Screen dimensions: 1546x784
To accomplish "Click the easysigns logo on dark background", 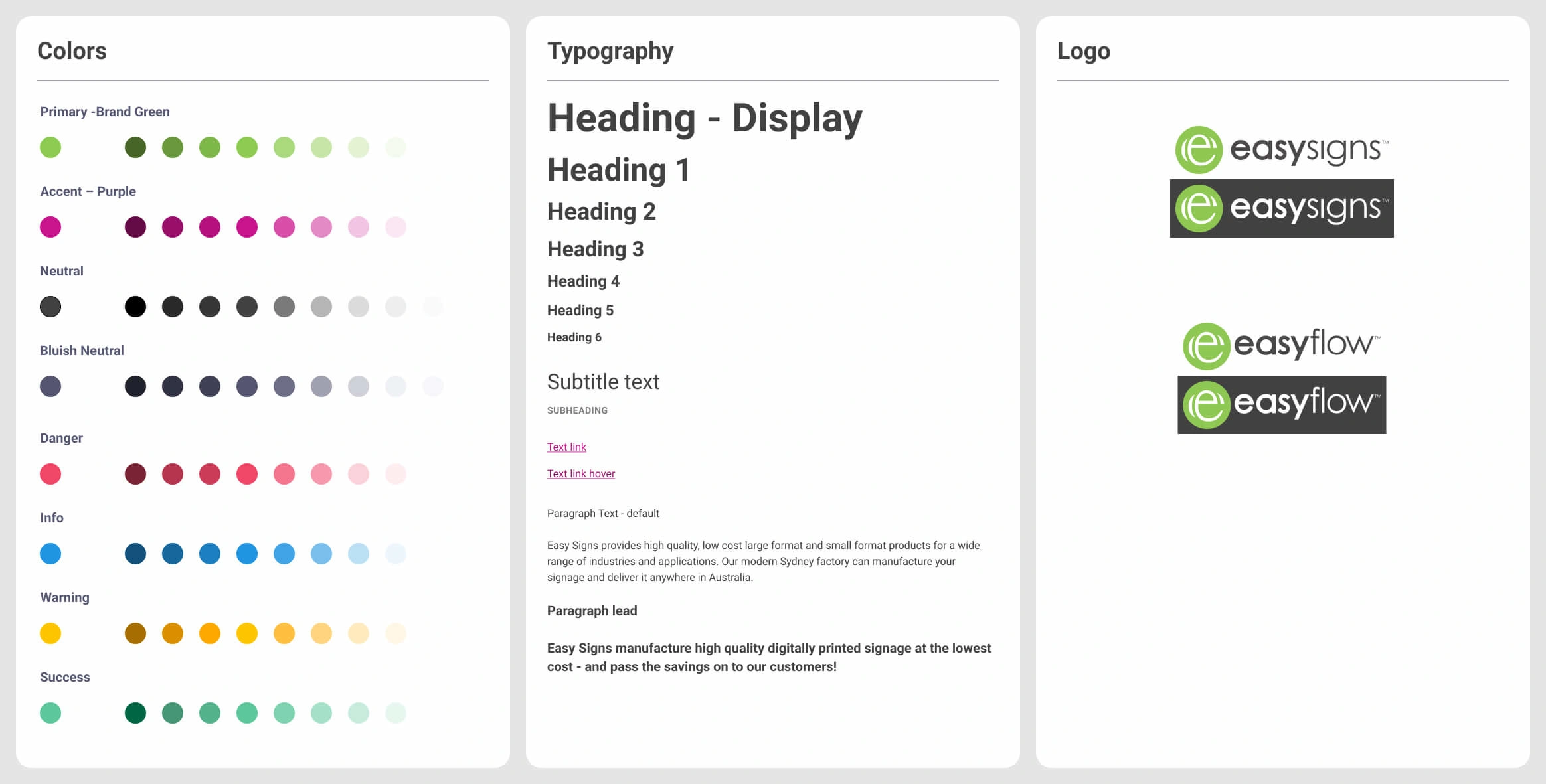I will pyautogui.click(x=1281, y=208).
